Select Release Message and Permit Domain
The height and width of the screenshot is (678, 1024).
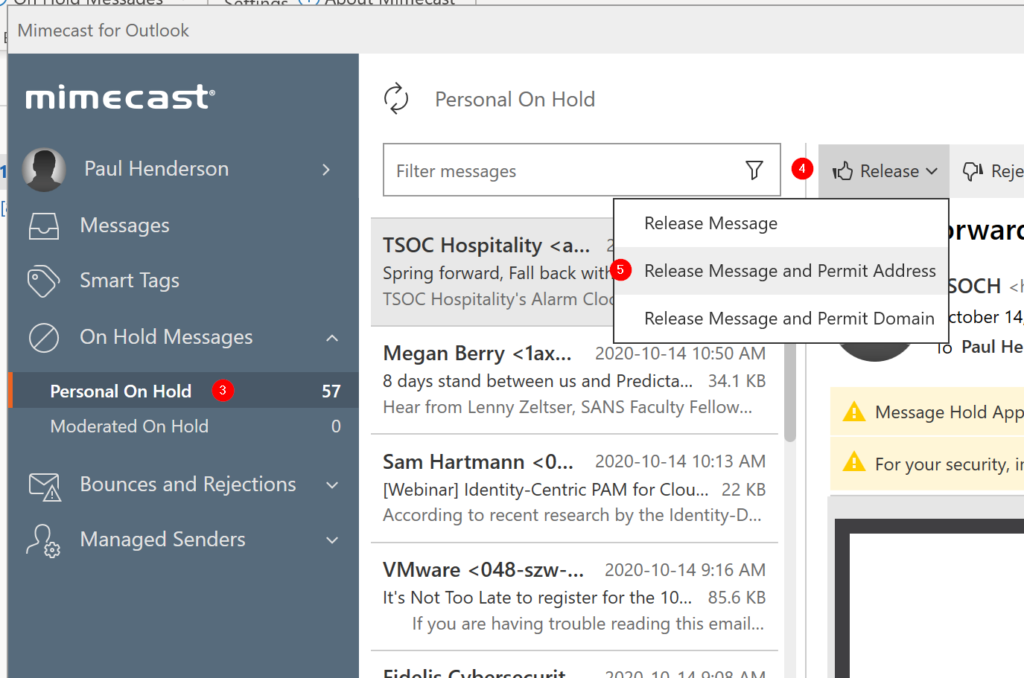click(x=780, y=318)
